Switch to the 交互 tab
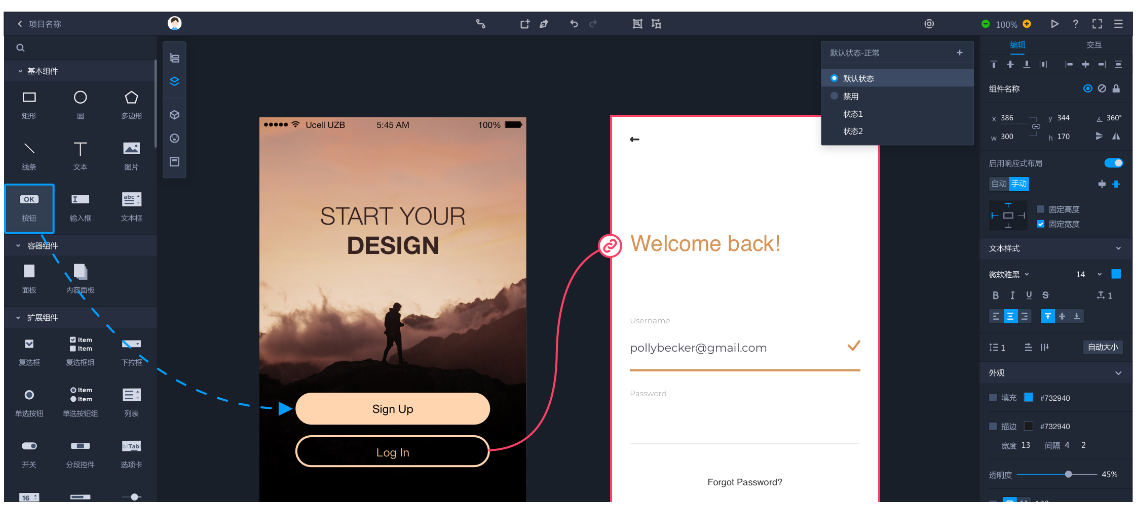The height and width of the screenshot is (508, 1138). click(x=1094, y=45)
